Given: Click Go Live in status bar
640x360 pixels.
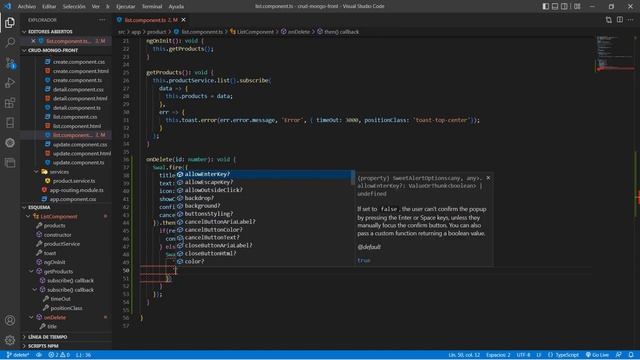Looking at the screenshot, I should click(597, 355).
